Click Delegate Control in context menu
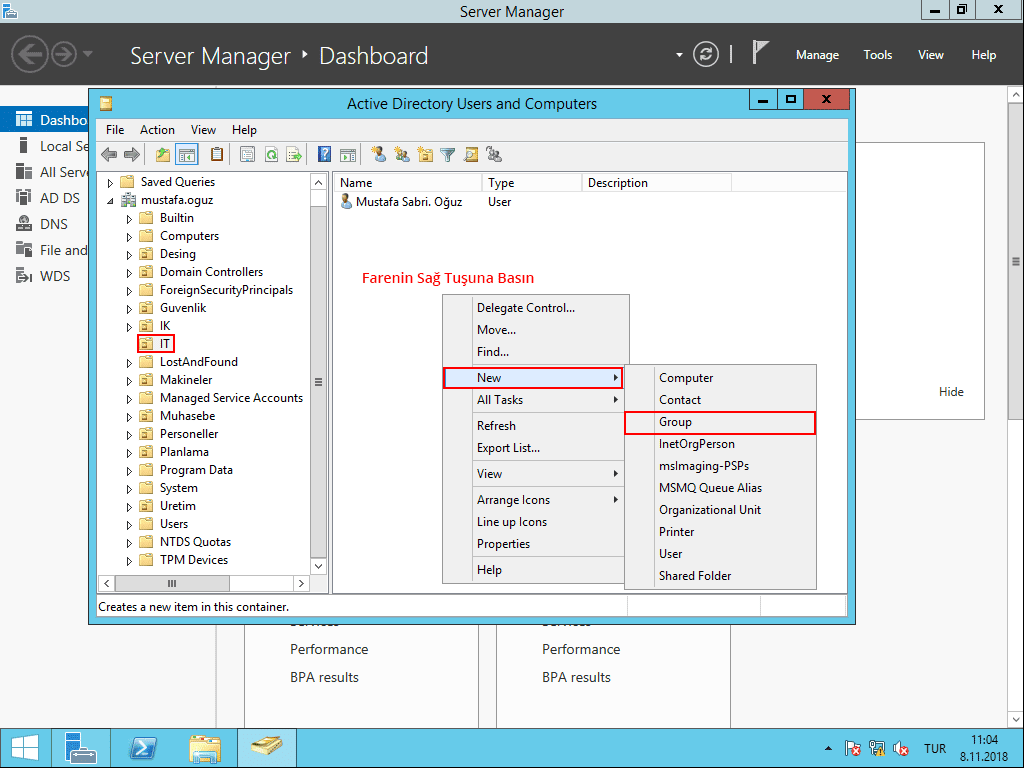The height and width of the screenshot is (768, 1024). (x=534, y=308)
